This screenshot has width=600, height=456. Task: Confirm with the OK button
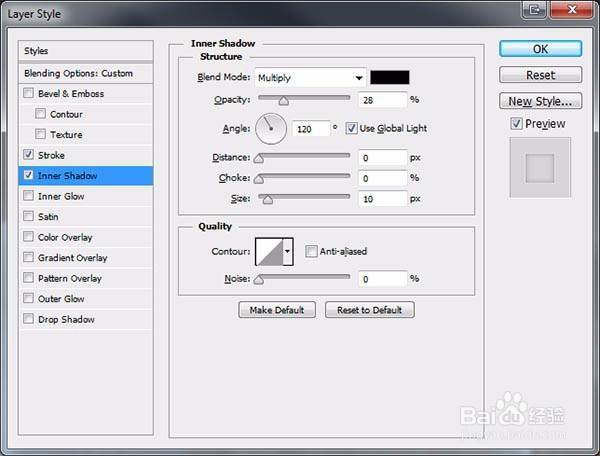pos(541,49)
